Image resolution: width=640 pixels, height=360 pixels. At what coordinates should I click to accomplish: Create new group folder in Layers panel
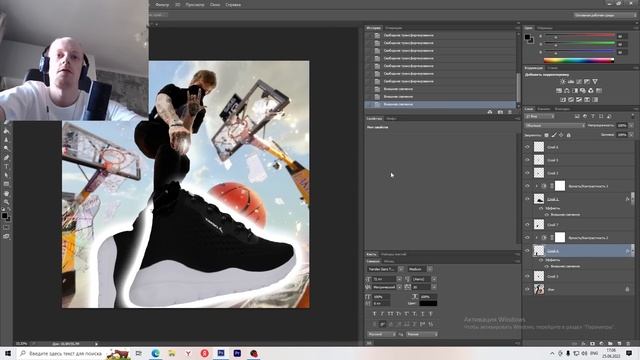click(x=610, y=344)
